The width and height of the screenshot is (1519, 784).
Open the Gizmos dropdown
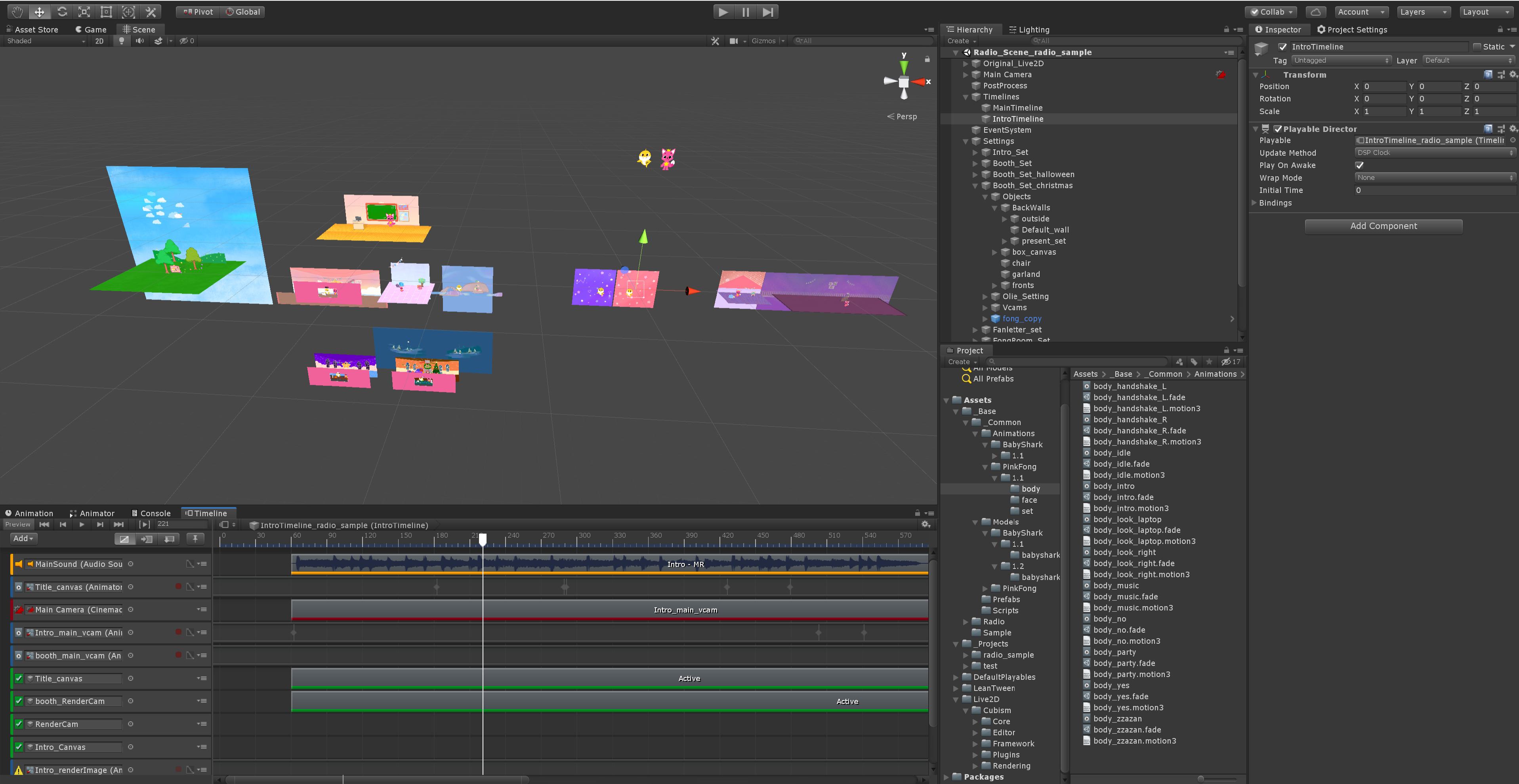click(x=767, y=41)
